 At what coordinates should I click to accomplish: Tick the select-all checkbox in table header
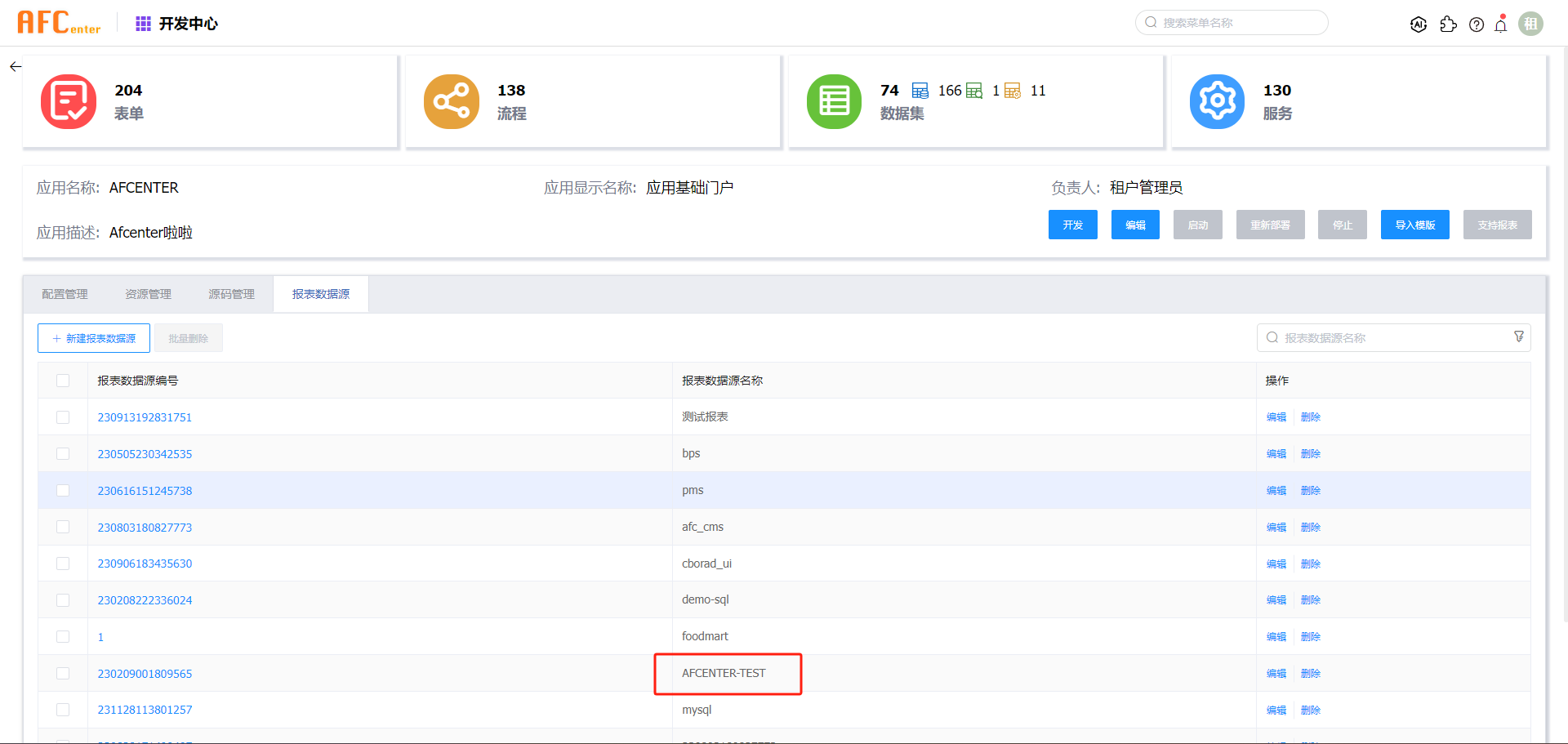click(63, 381)
